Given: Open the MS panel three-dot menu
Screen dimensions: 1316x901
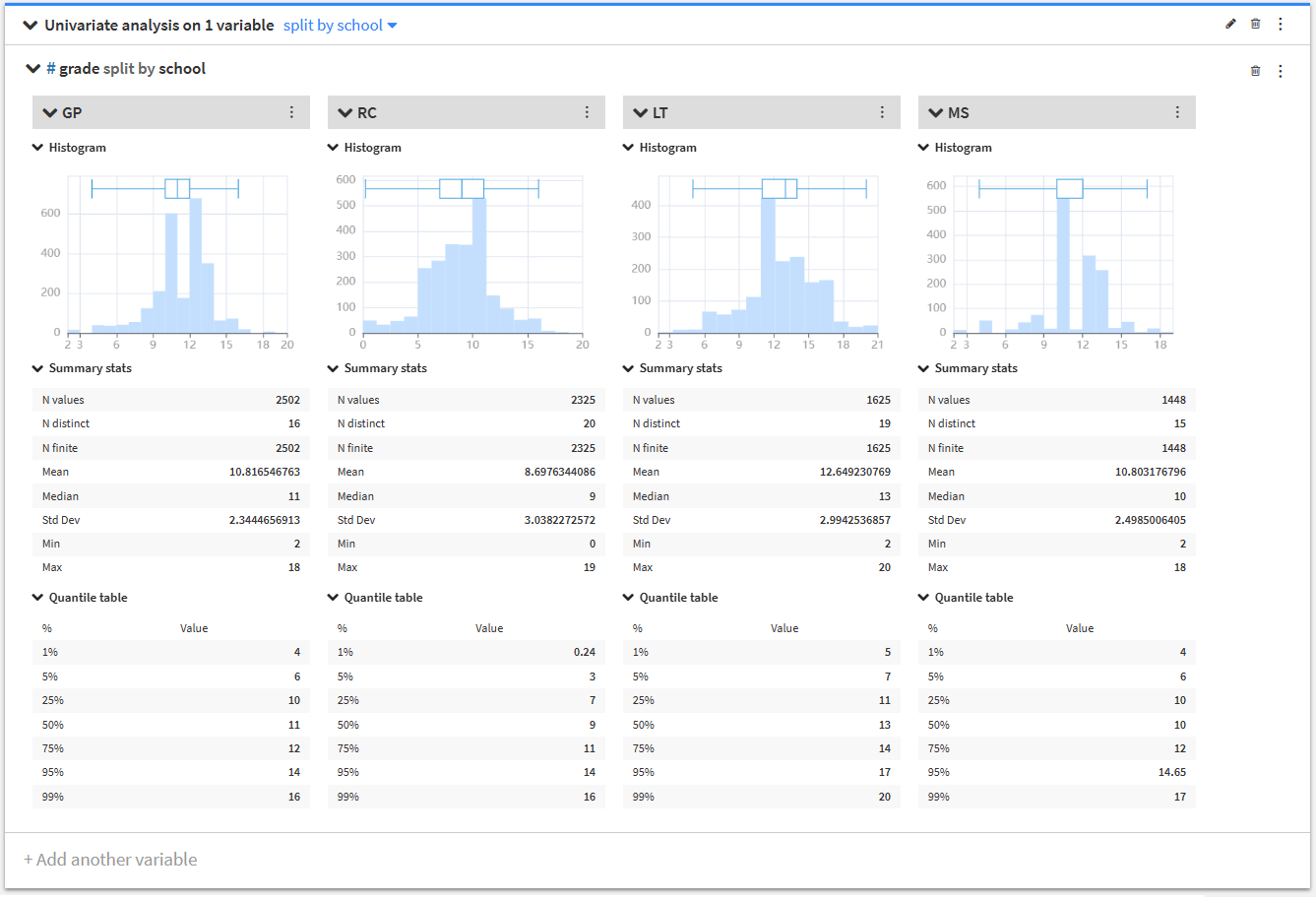Looking at the screenshot, I should click(x=1177, y=112).
